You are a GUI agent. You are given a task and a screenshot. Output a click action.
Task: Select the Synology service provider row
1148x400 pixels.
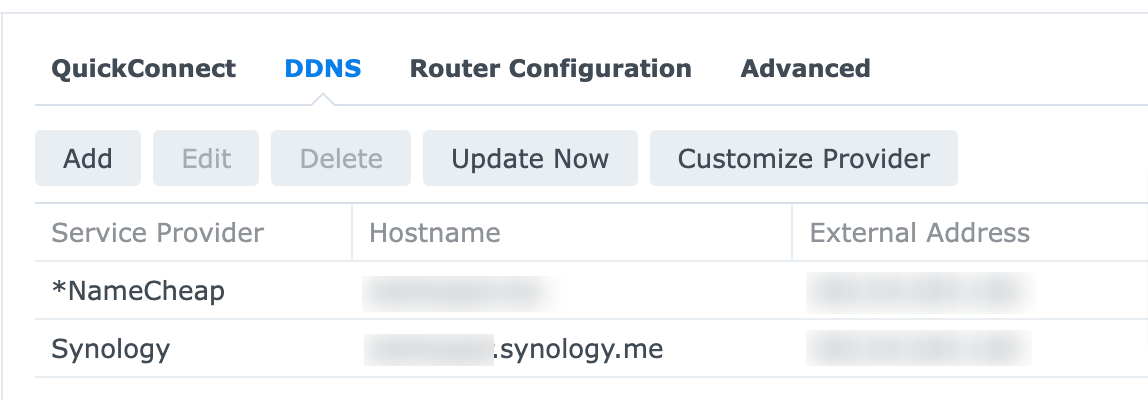point(111,349)
